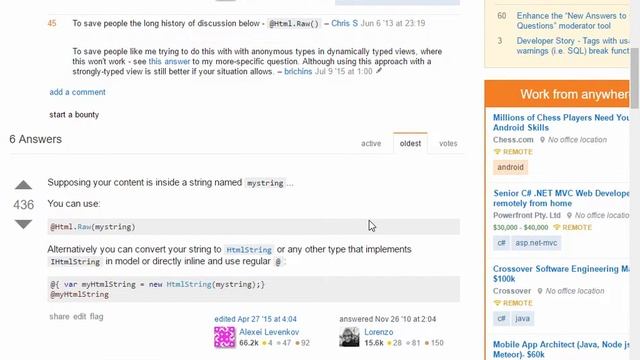The width and height of the screenshot is (640, 360).
Task: Downvote the answer with 436 votes
Action: [23, 224]
